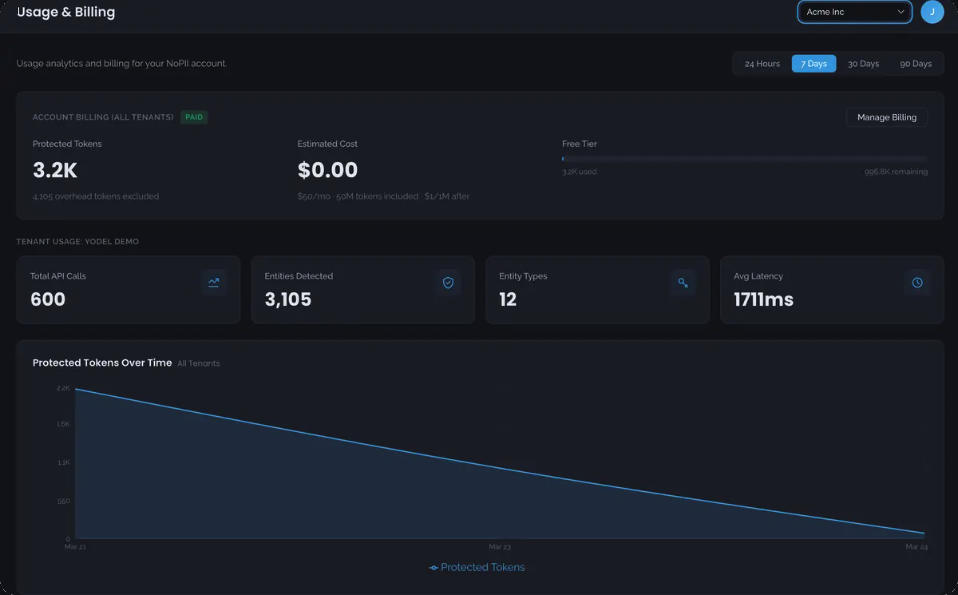Click the clock icon on Avg Latency
The height and width of the screenshot is (595, 958).
[917, 282]
